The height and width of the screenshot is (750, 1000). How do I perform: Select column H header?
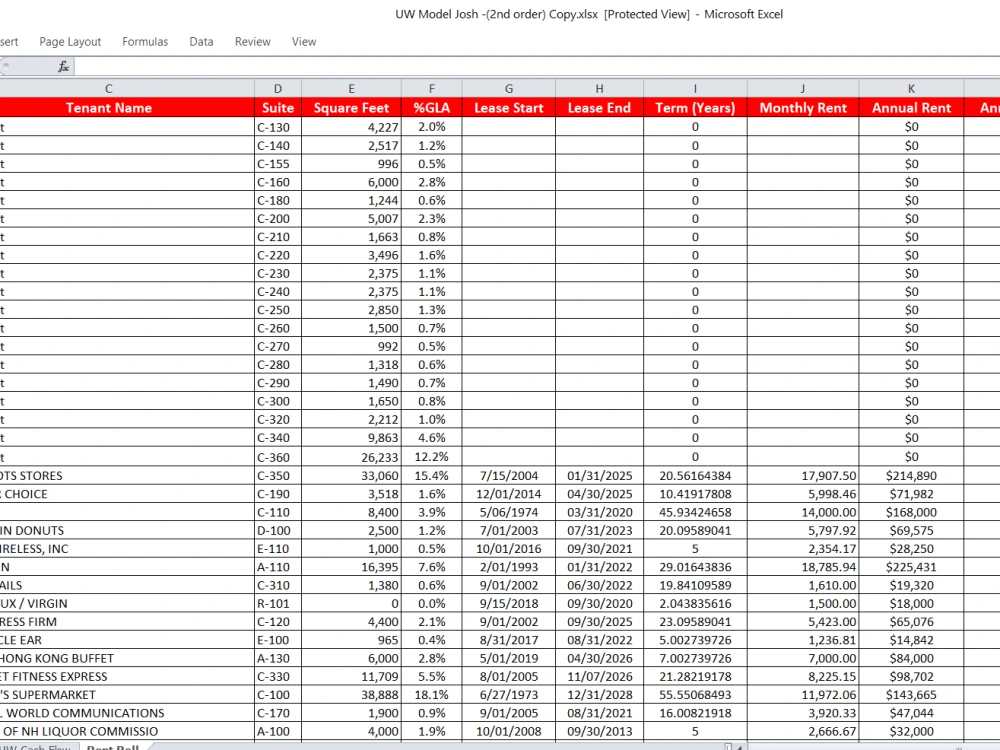pyautogui.click(x=599, y=89)
